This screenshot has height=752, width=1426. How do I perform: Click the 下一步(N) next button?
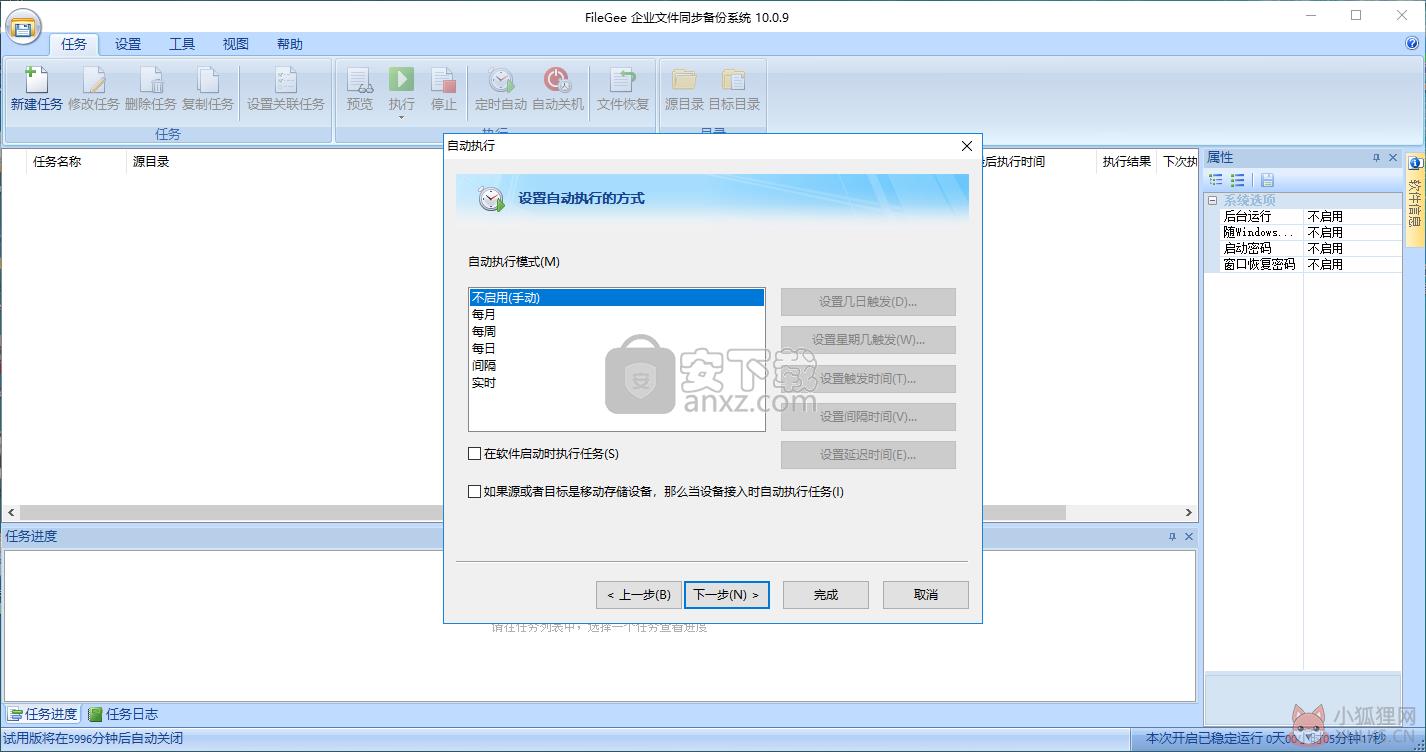point(727,595)
